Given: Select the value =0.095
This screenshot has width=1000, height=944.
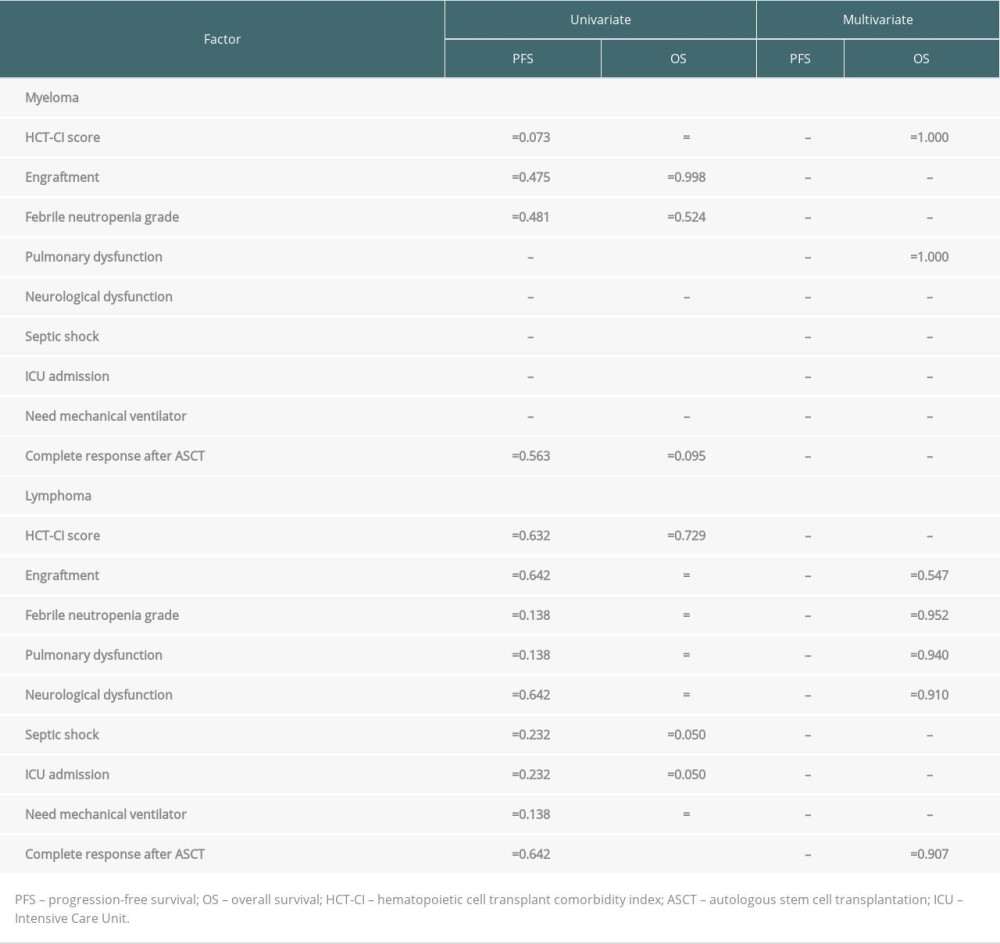Looking at the screenshot, I should (x=686, y=456).
